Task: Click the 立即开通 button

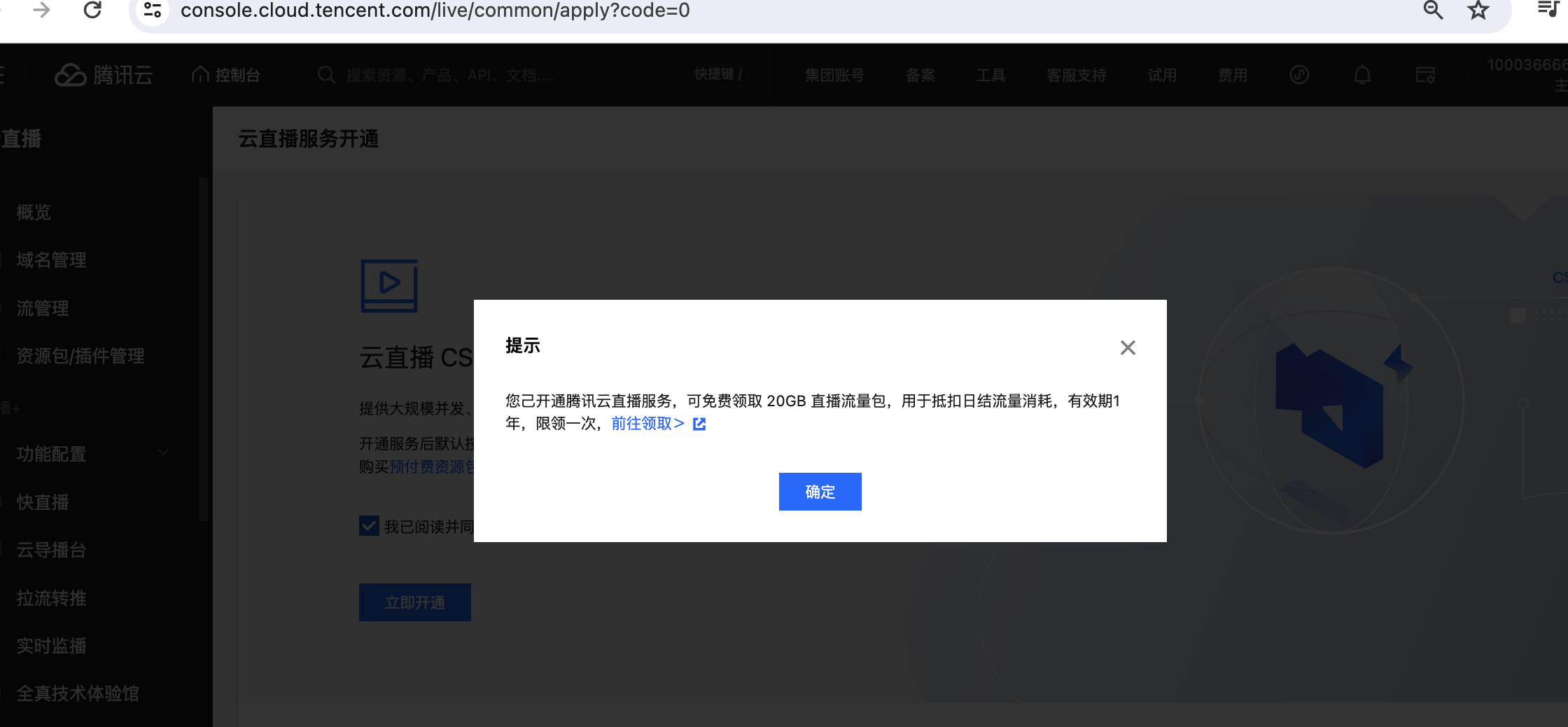Action: tap(414, 602)
